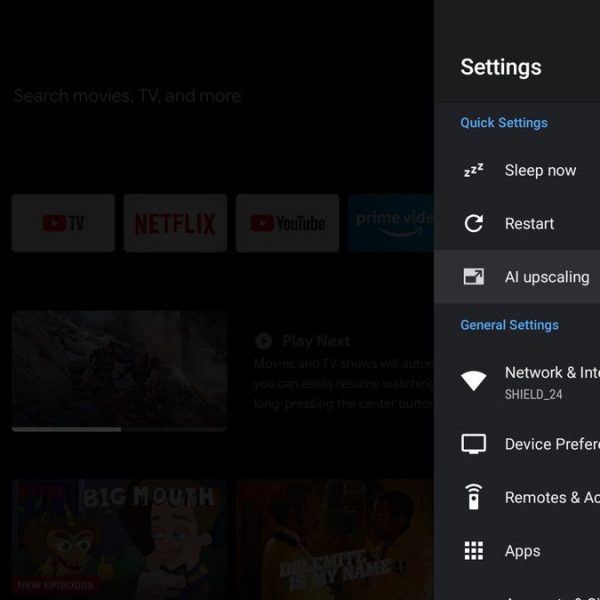The height and width of the screenshot is (600, 600).
Task: Open the Prime Video app tile
Action: [x=392, y=223]
